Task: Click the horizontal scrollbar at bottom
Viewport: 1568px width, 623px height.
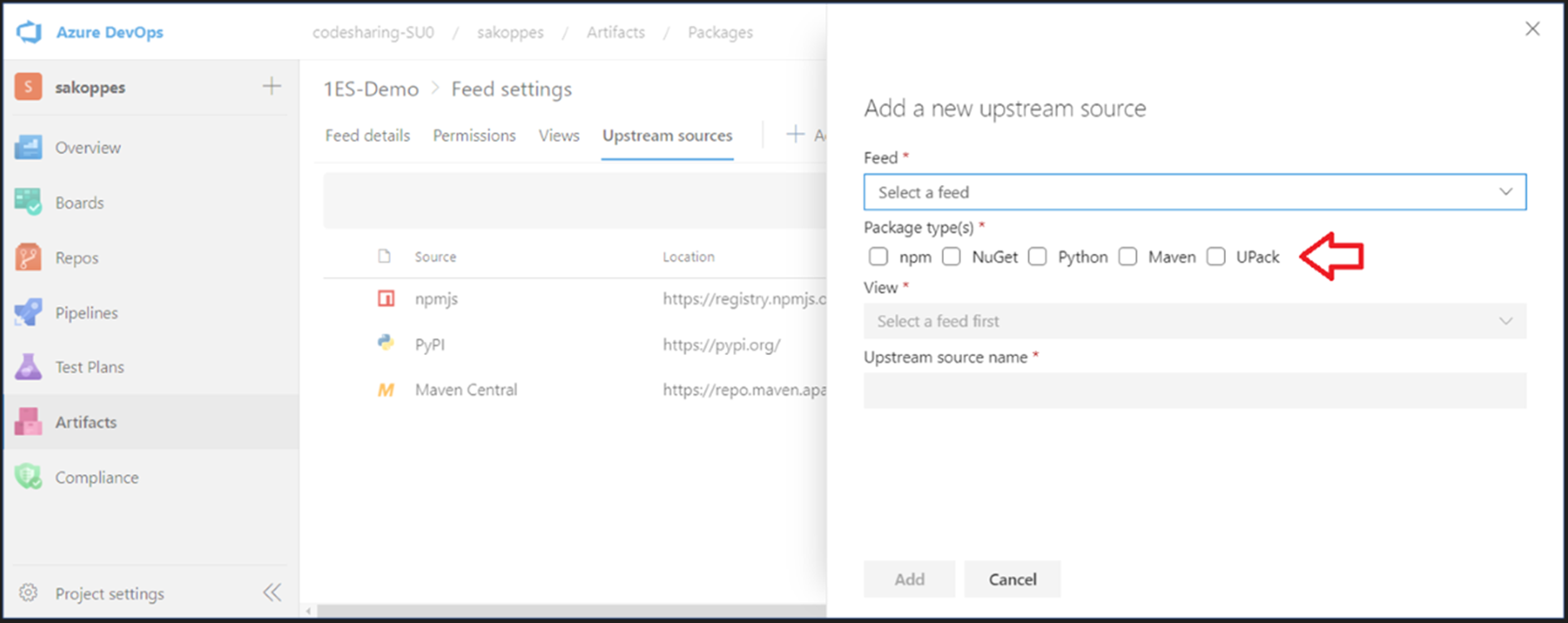Action: pyautogui.click(x=571, y=611)
